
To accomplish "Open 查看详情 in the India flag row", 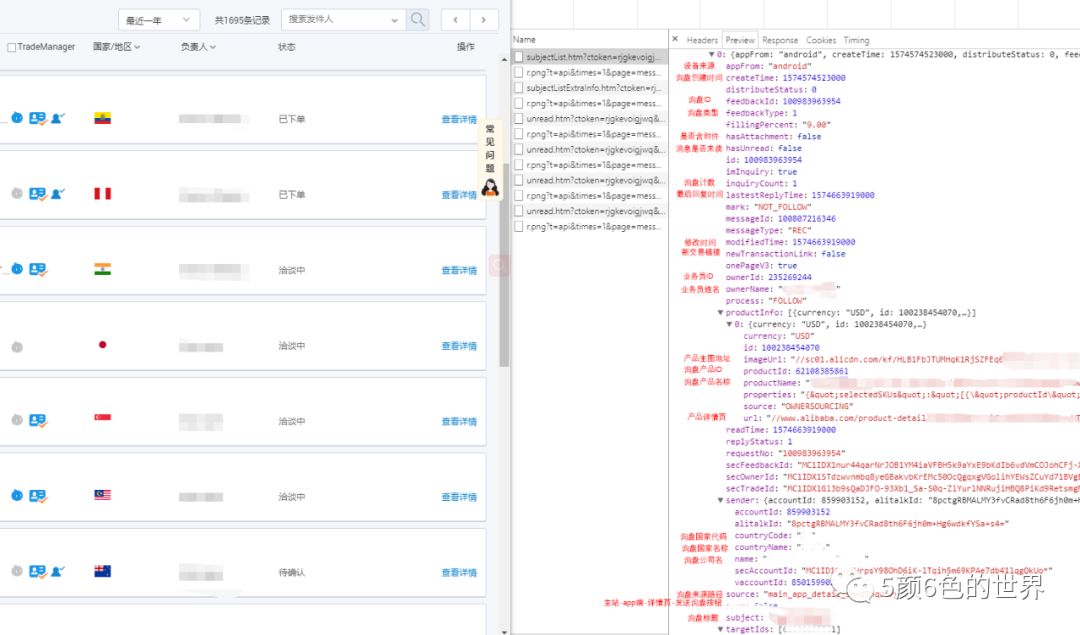I will (459, 271).
